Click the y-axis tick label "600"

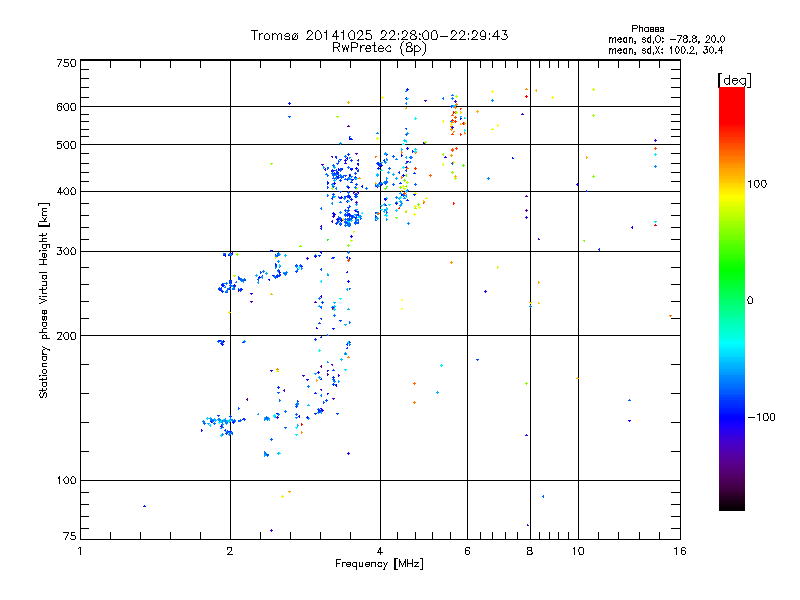66,107
